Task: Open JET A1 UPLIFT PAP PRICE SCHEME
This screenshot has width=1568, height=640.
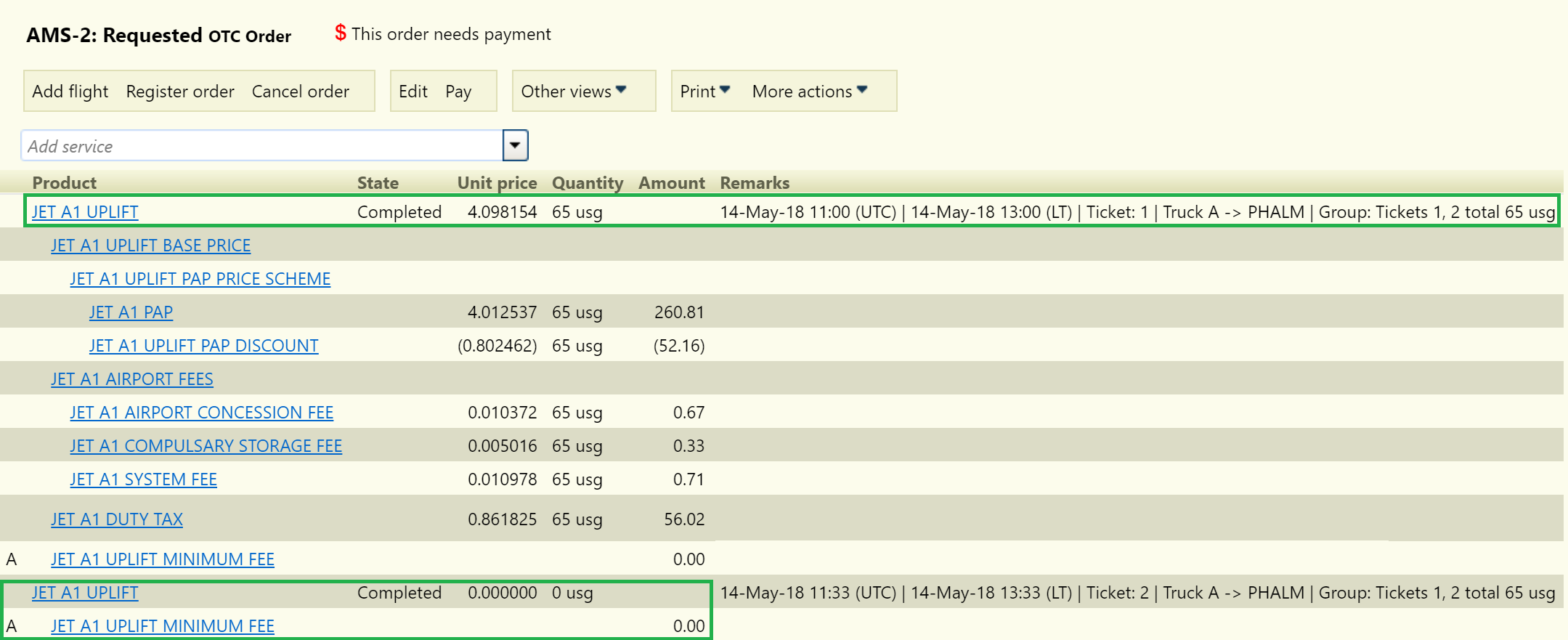Action: pyautogui.click(x=200, y=279)
